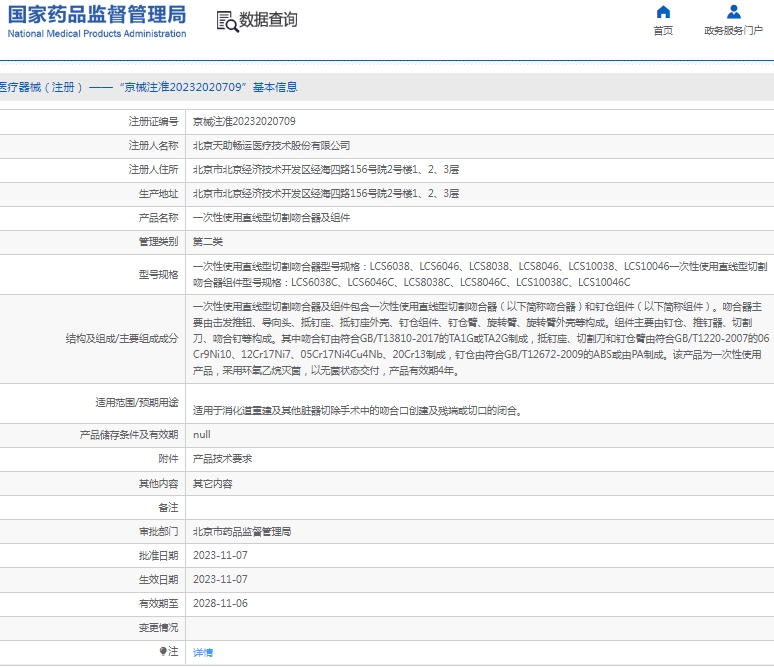Click the 数据查询 search document icon

click(x=227, y=21)
